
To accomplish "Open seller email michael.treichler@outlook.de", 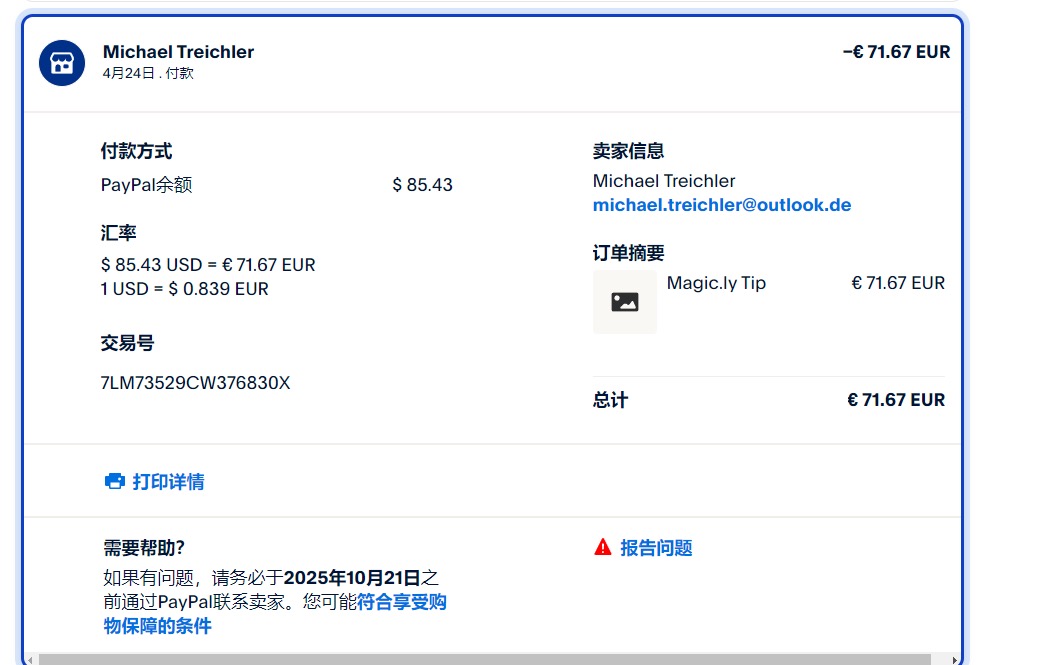I will (x=721, y=205).
